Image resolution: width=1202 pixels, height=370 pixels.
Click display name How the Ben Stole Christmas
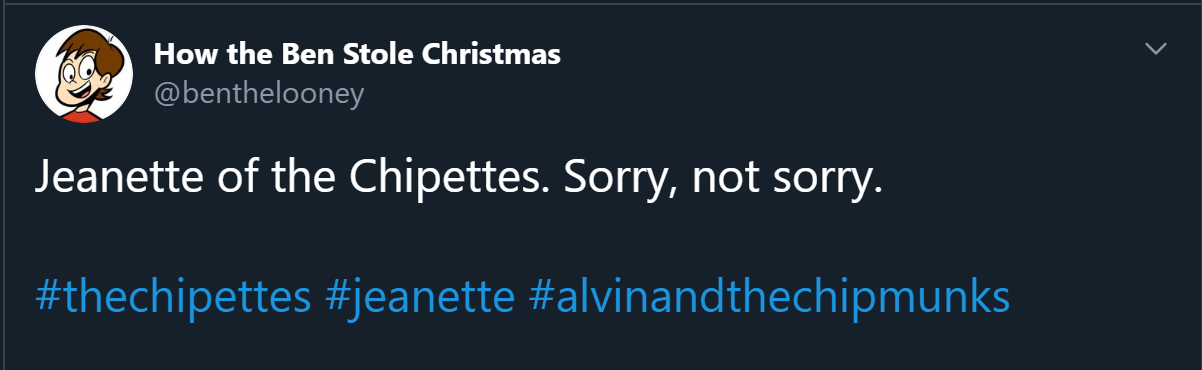click(357, 54)
